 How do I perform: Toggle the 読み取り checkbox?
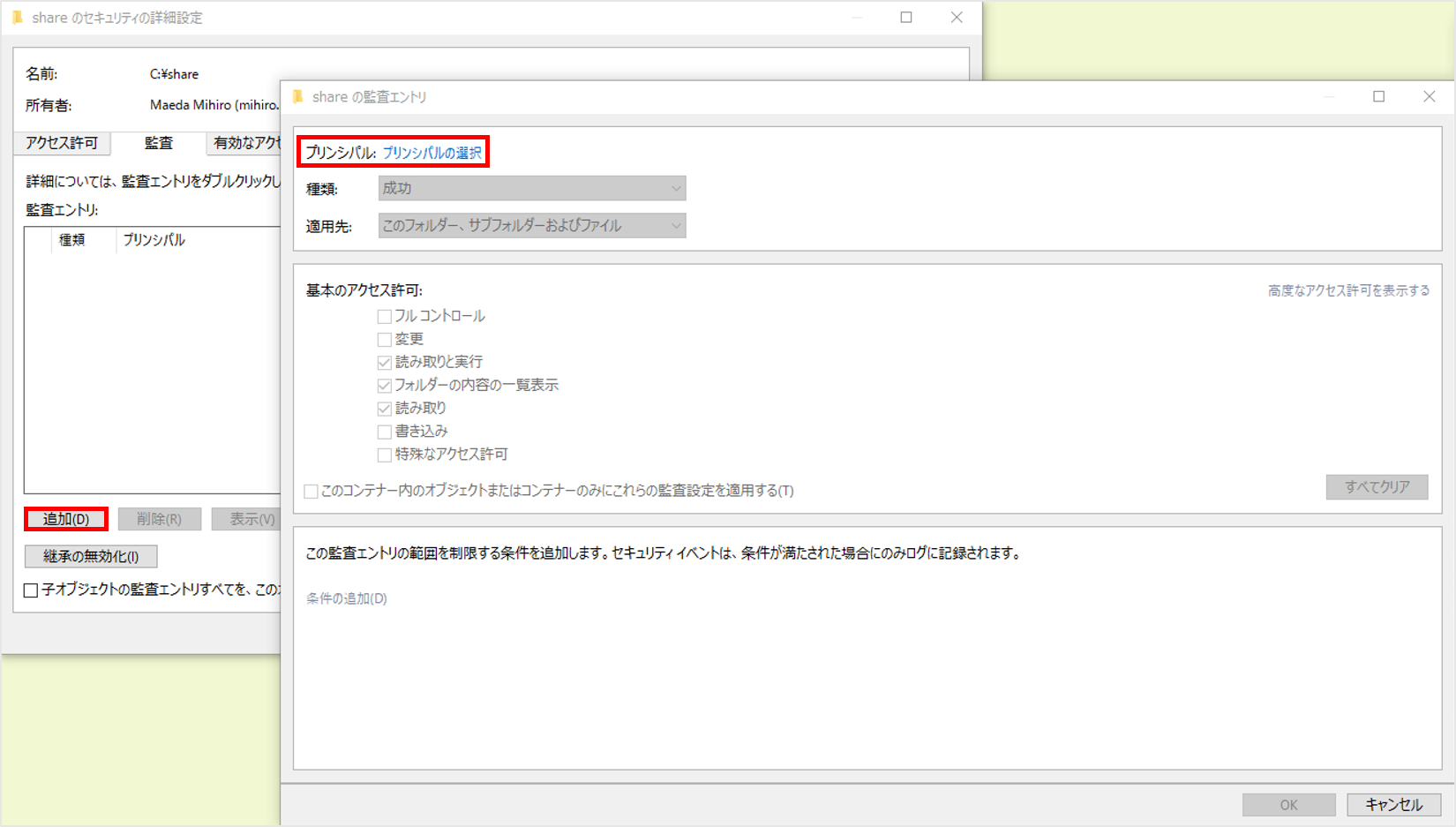tap(385, 409)
